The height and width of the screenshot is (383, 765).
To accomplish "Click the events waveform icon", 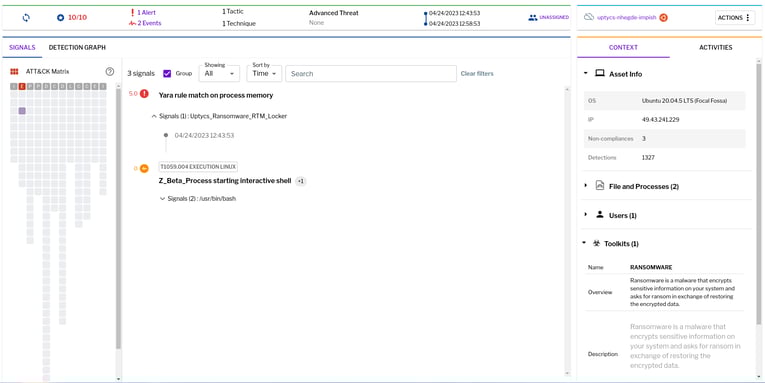I will [132, 23].
